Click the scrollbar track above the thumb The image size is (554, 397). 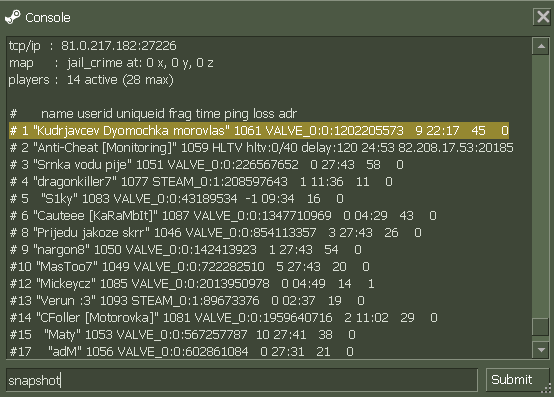pos(541,186)
